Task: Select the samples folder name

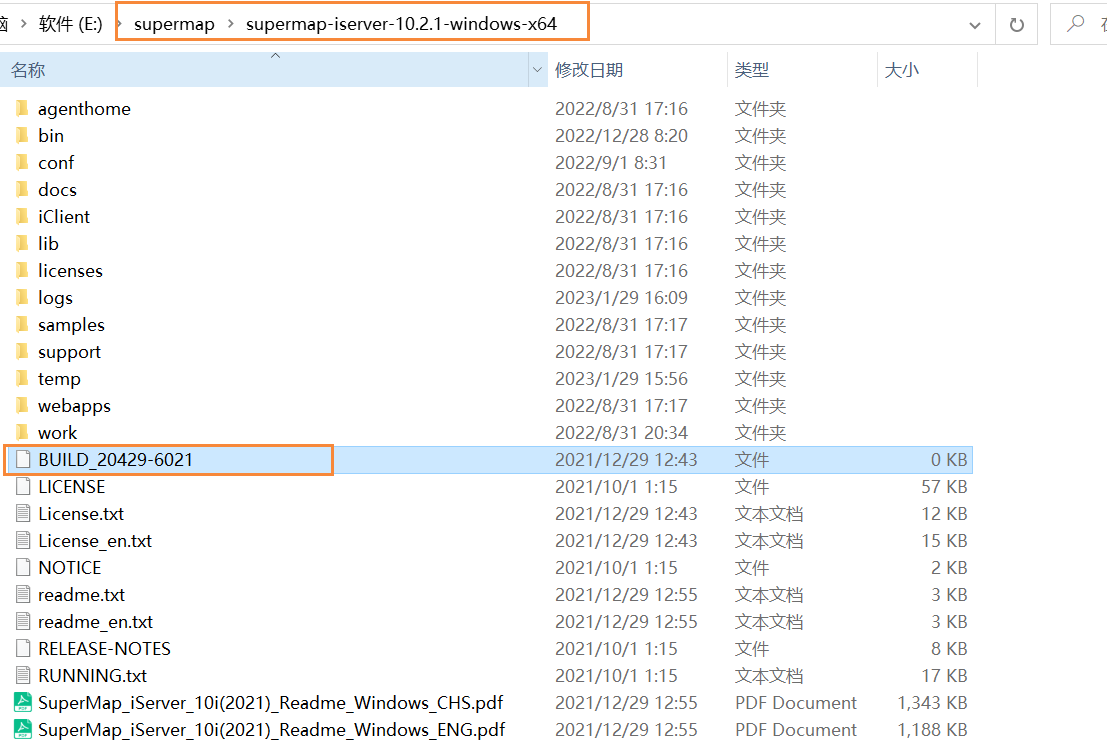Action: click(x=71, y=325)
